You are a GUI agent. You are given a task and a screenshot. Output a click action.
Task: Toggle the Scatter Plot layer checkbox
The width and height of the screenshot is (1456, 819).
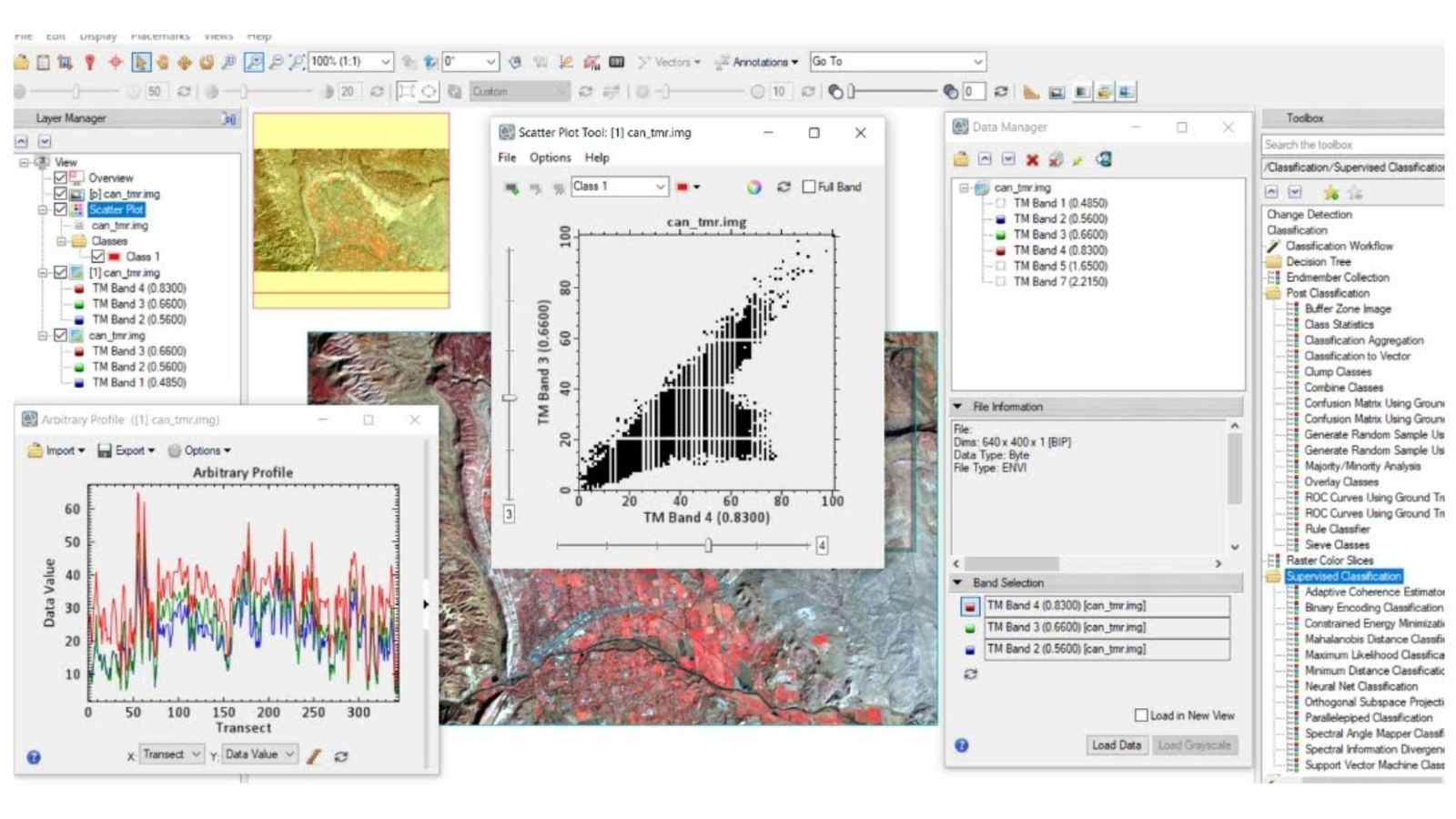[x=60, y=209]
